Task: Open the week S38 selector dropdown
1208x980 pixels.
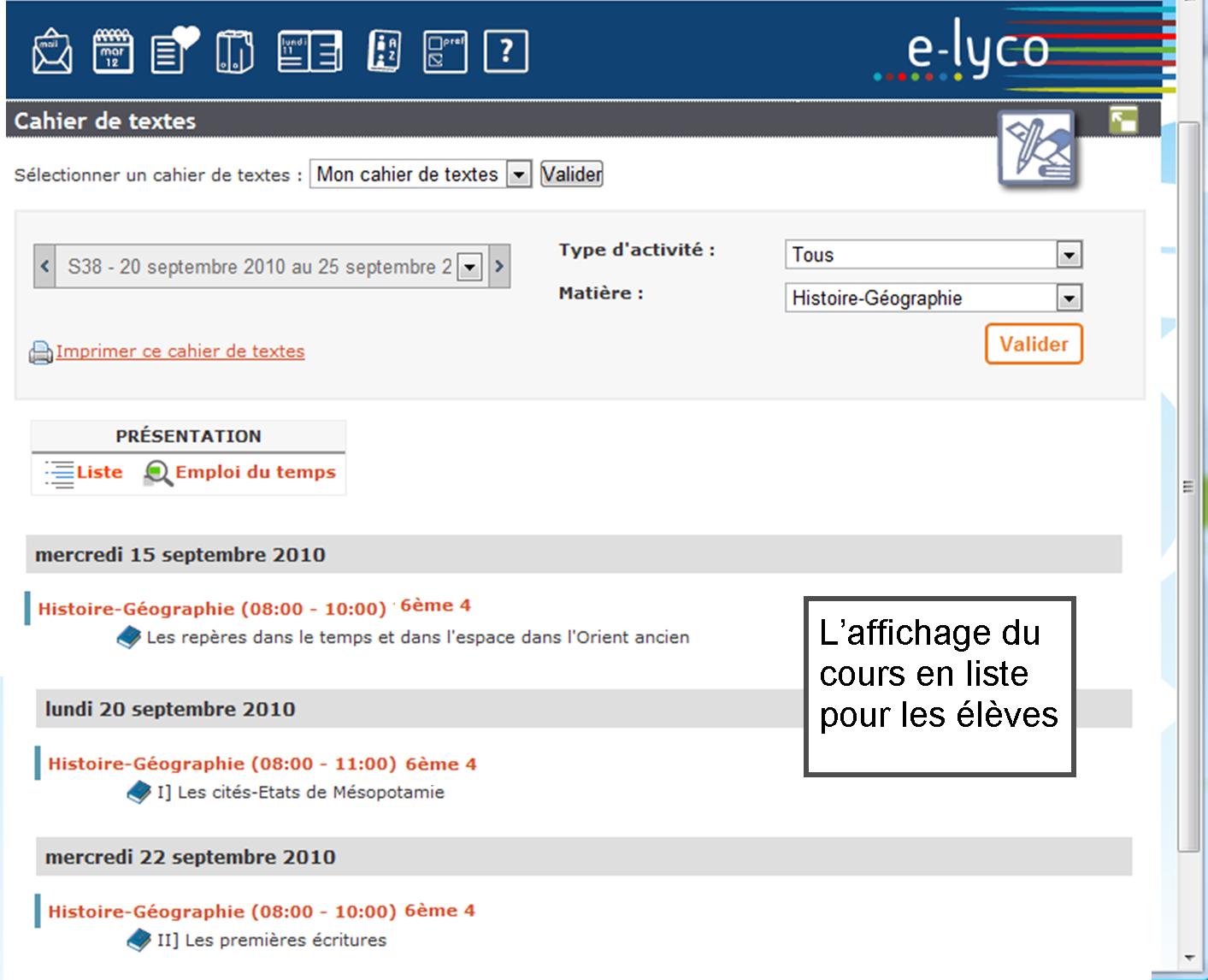Action: click(x=469, y=267)
